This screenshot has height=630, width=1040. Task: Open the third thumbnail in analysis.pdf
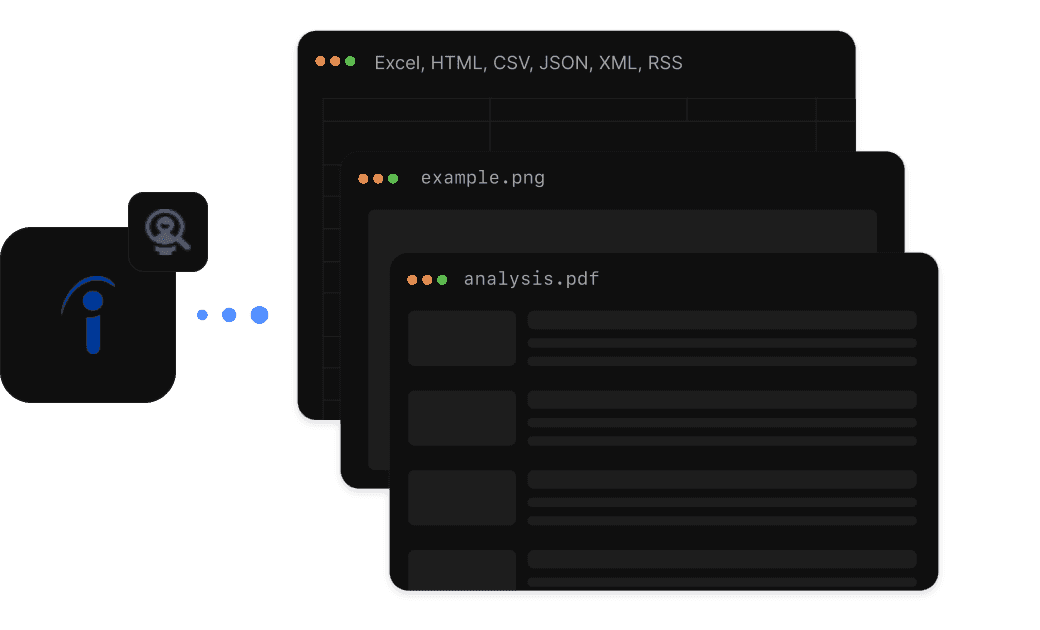pos(462,497)
